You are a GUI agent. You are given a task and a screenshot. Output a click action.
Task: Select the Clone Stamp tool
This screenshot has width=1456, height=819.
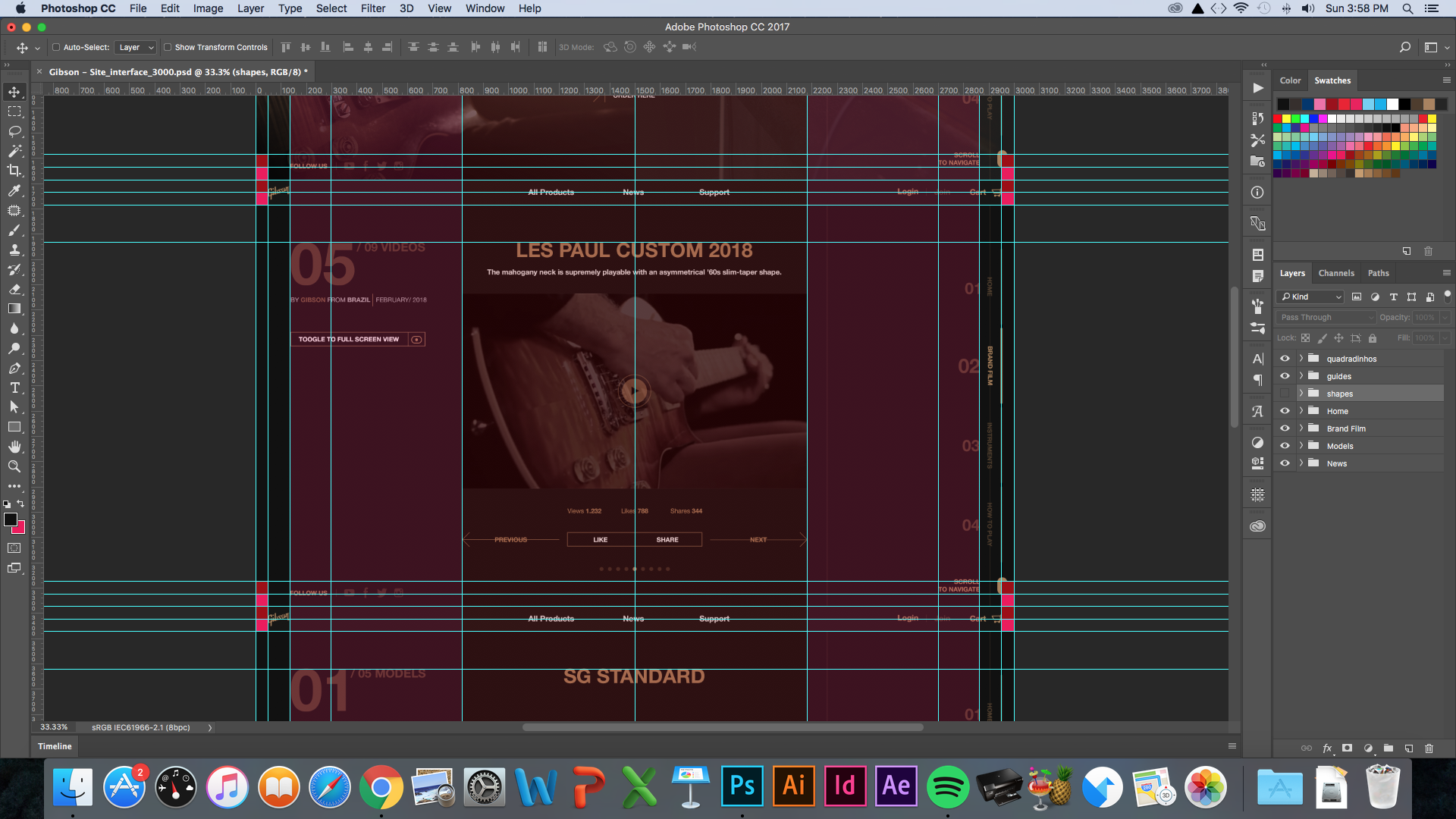14,249
